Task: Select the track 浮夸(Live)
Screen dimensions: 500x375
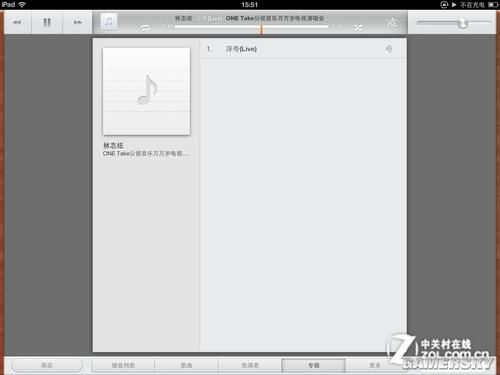Action: (x=303, y=49)
